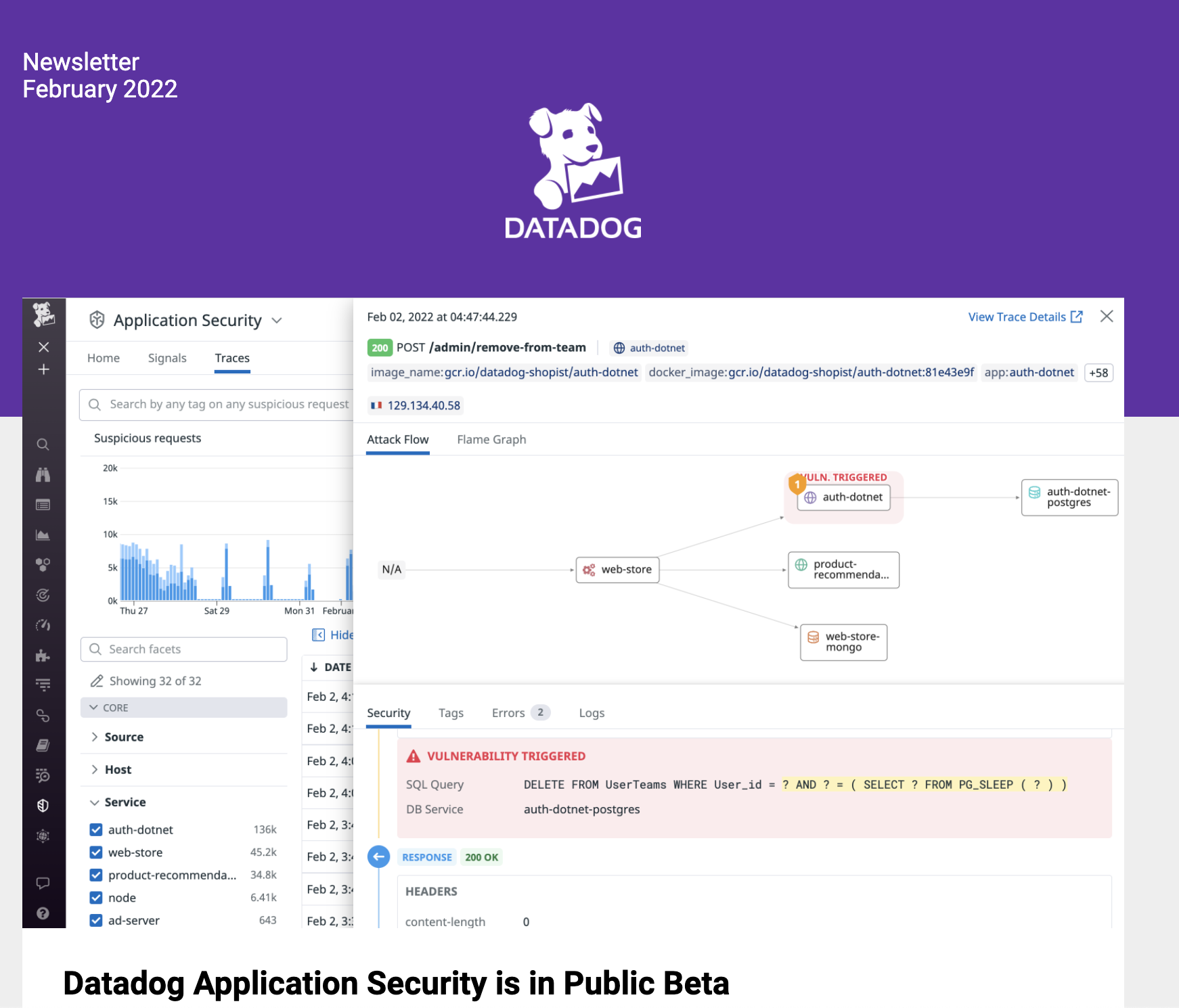Viewport: 1179px width, 1008px height.
Task: Open the Logs search list icon in sidebar
Action: [43, 775]
